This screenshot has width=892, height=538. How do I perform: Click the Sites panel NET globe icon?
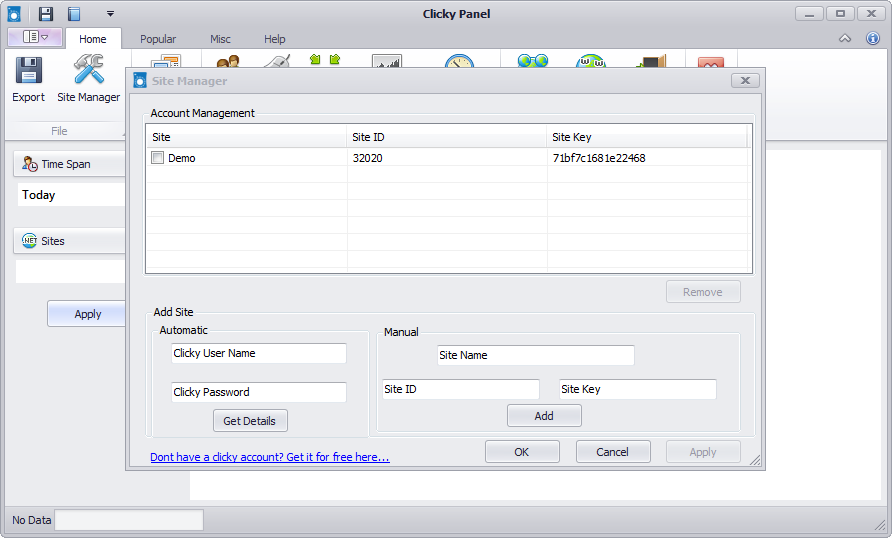[x=30, y=241]
